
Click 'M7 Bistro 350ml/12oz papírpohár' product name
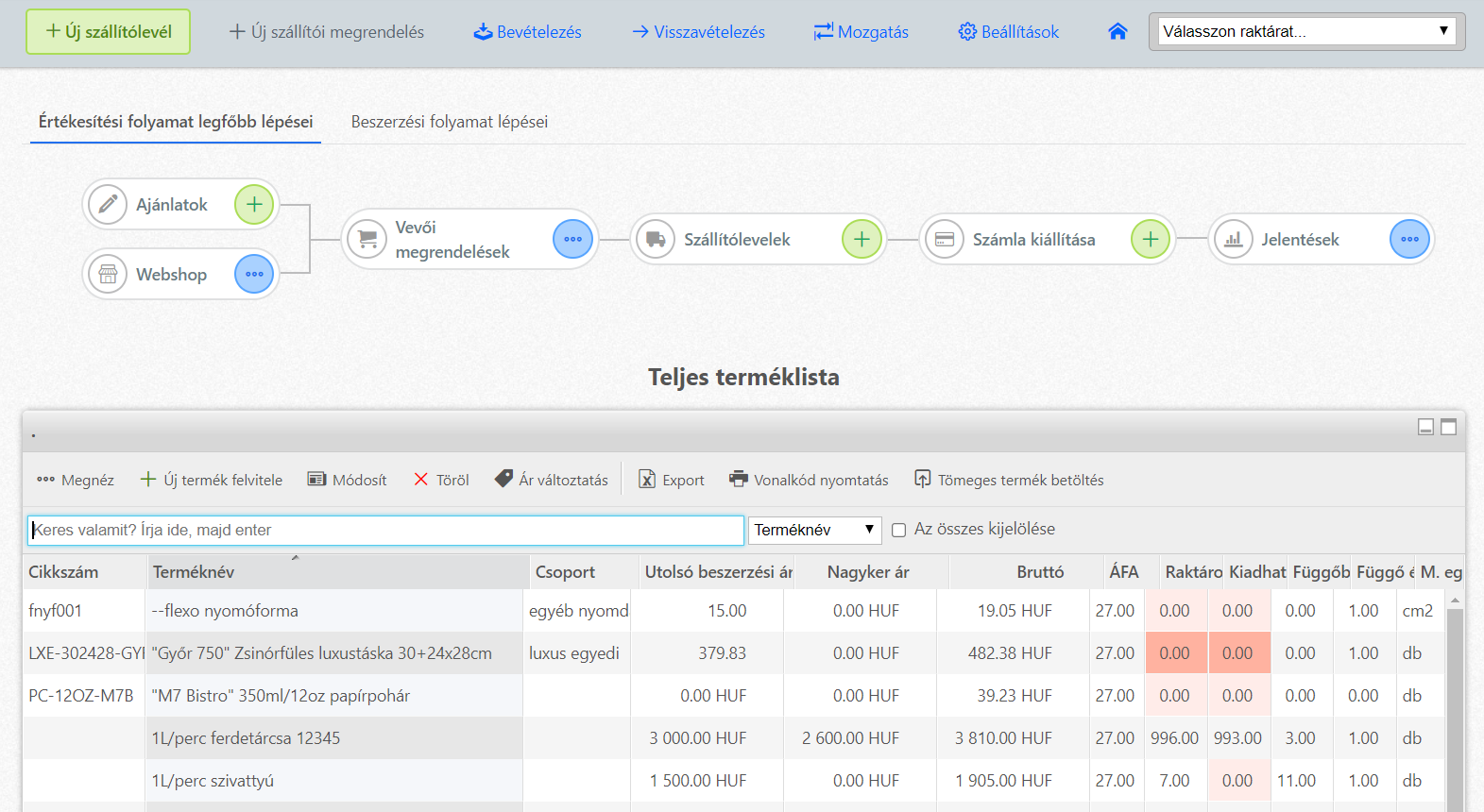[x=281, y=696]
